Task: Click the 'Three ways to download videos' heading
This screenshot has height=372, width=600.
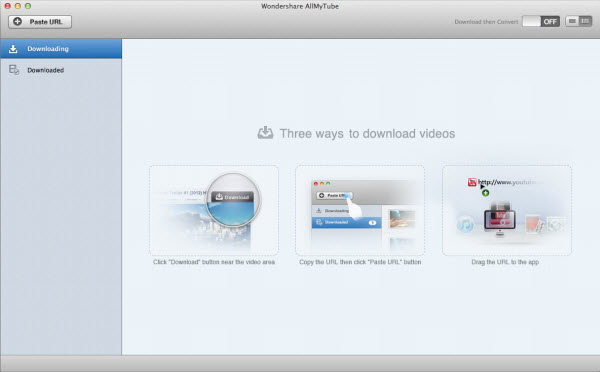Action: (x=367, y=134)
